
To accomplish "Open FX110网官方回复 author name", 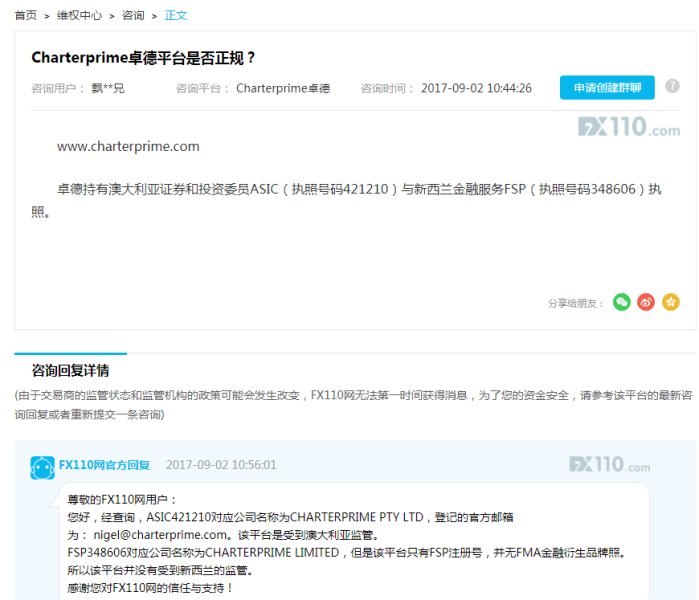I will point(104,465).
